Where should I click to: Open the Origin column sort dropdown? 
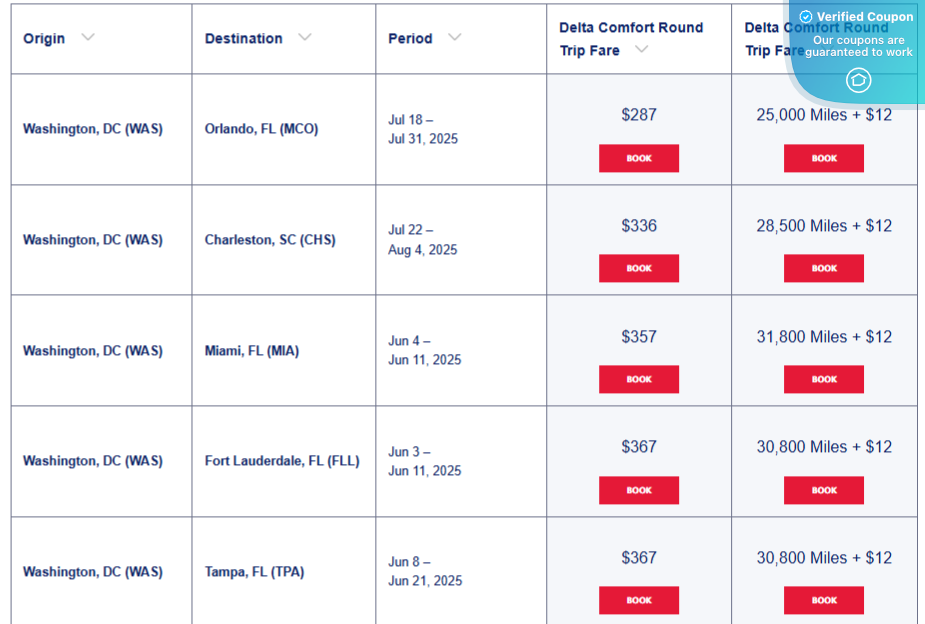pyautogui.click(x=87, y=38)
